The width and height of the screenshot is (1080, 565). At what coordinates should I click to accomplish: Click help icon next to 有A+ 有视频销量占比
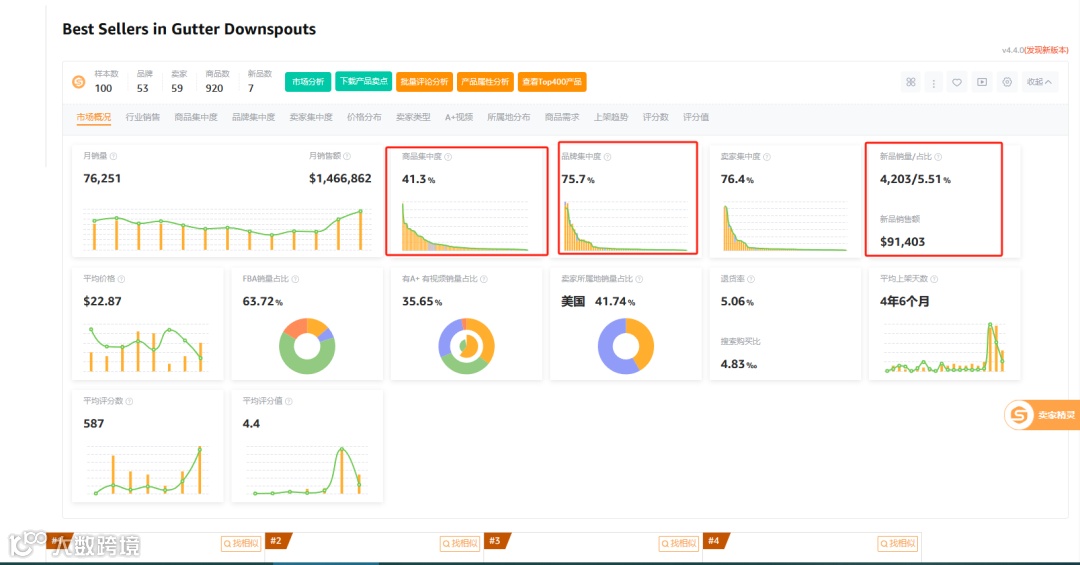(x=484, y=279)
